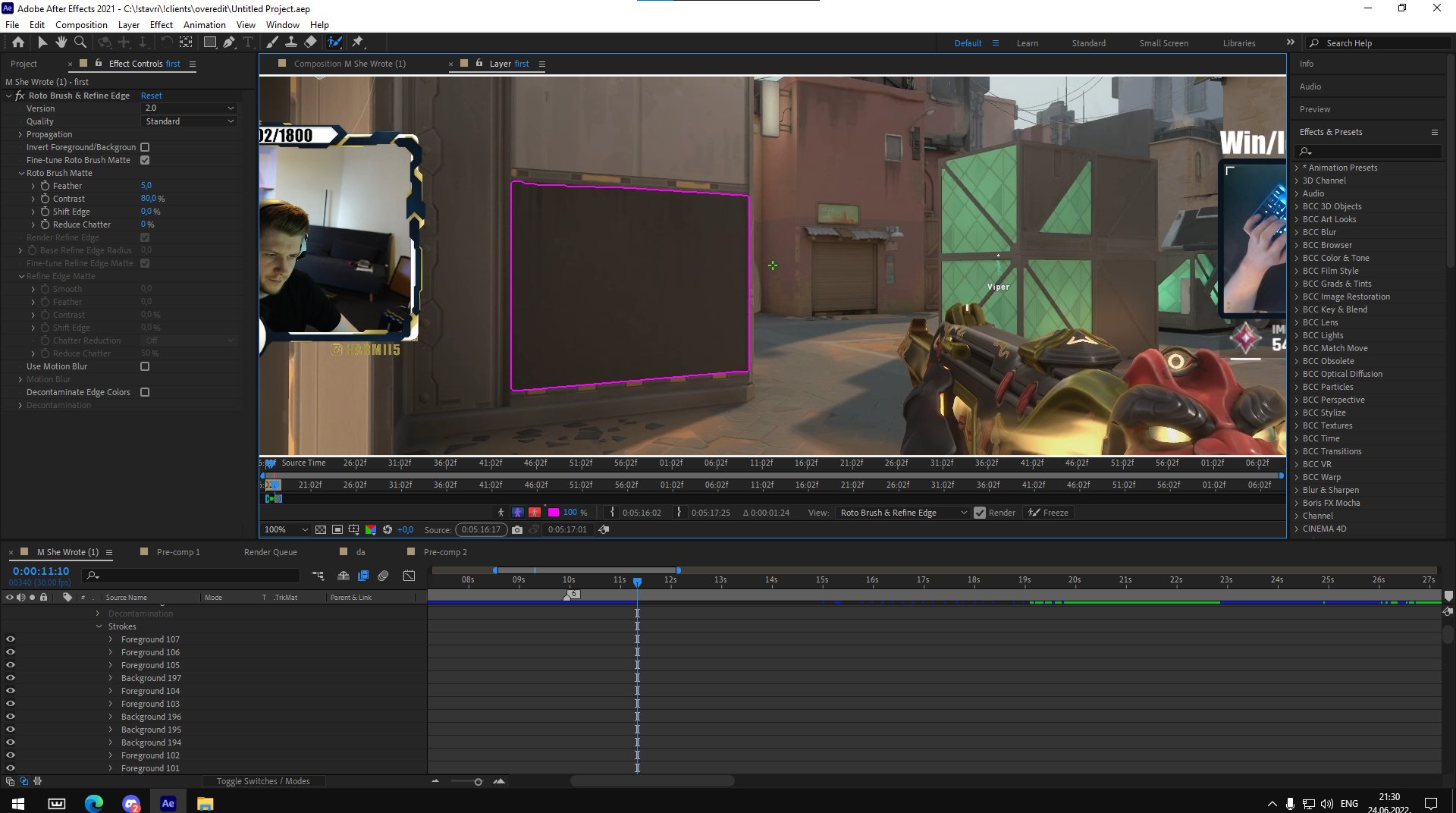Open the Composition menu
The width and height of the screenshot is (1456, 813).
[81, 25]
